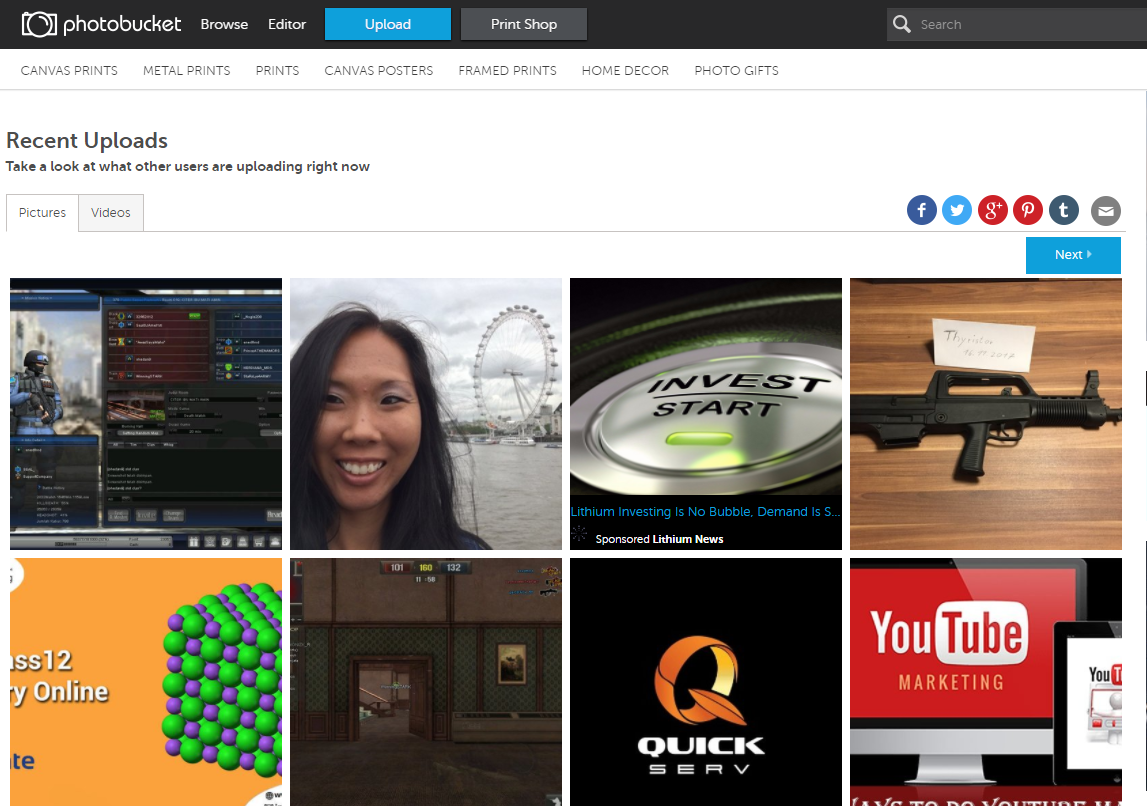Open Photo Gifts category
The width and height of the screenshot is (1147, 806).
(x=737, y=70)
